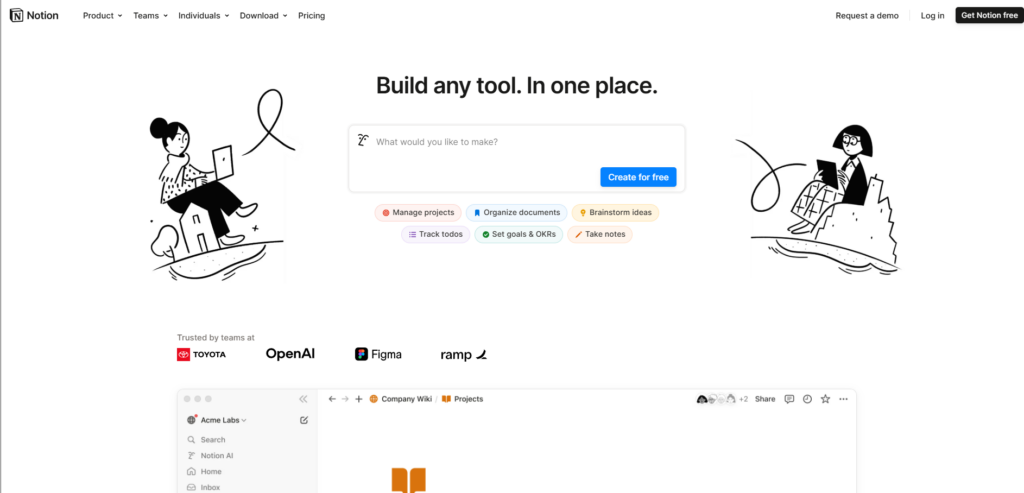Select Search in the sidebar
The image size is (1024, 493).
coord(212,439)
